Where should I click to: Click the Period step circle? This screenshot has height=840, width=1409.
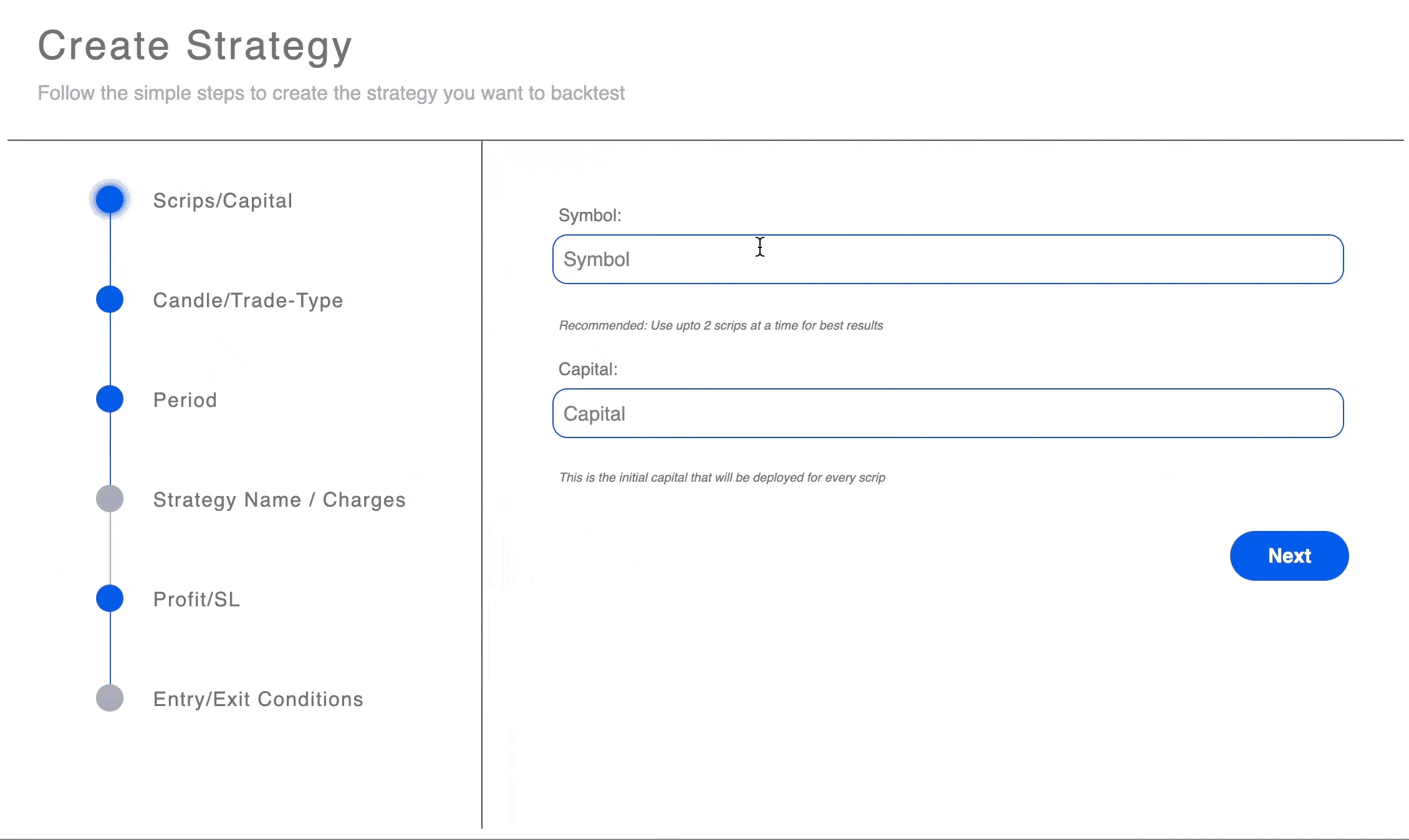[x=110, y=399]
